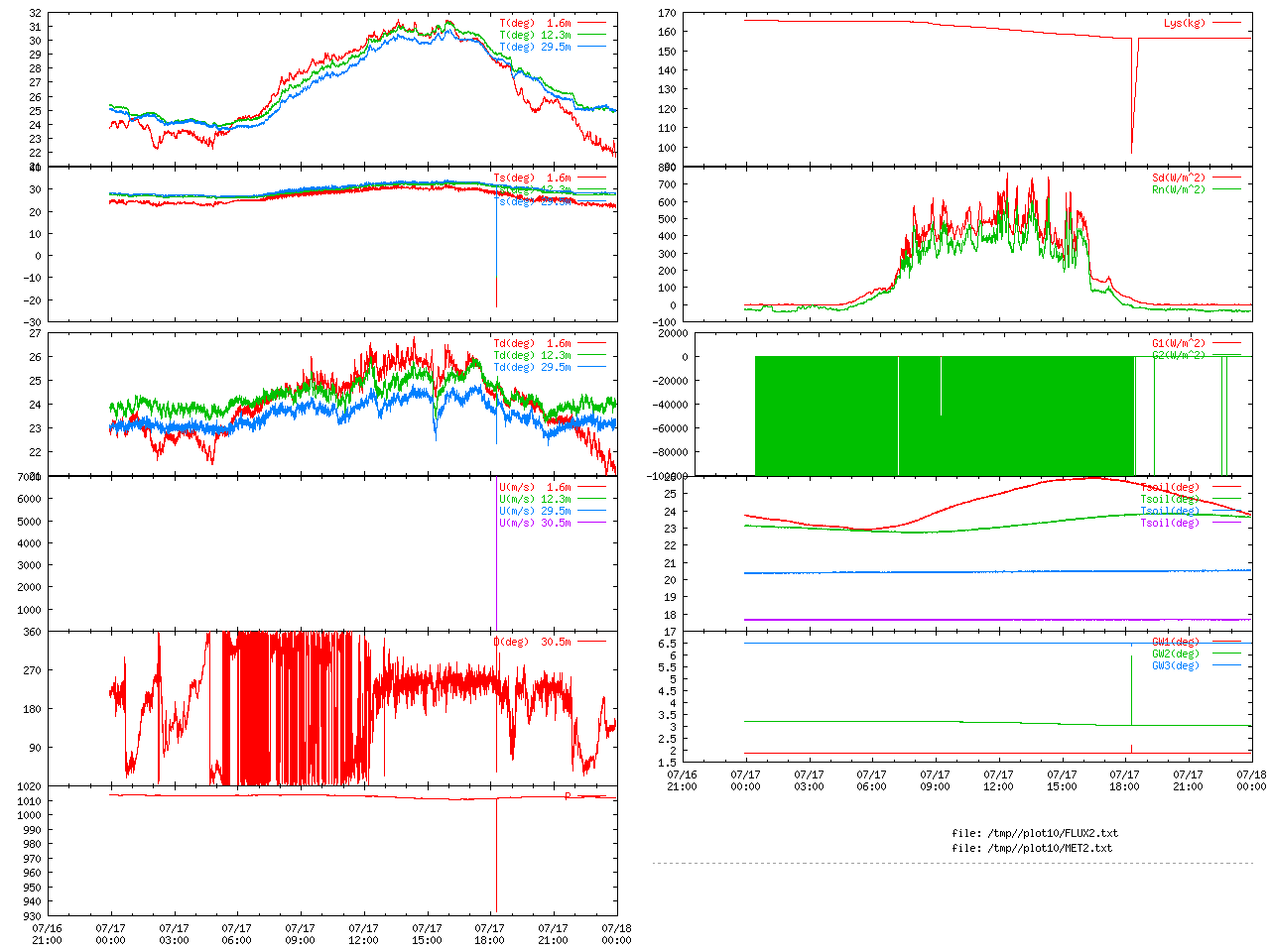Viewport: 1270px width, 952px height.
Task: Click the red line sample beside Lys(kg)
Action: click(1226, 23)
